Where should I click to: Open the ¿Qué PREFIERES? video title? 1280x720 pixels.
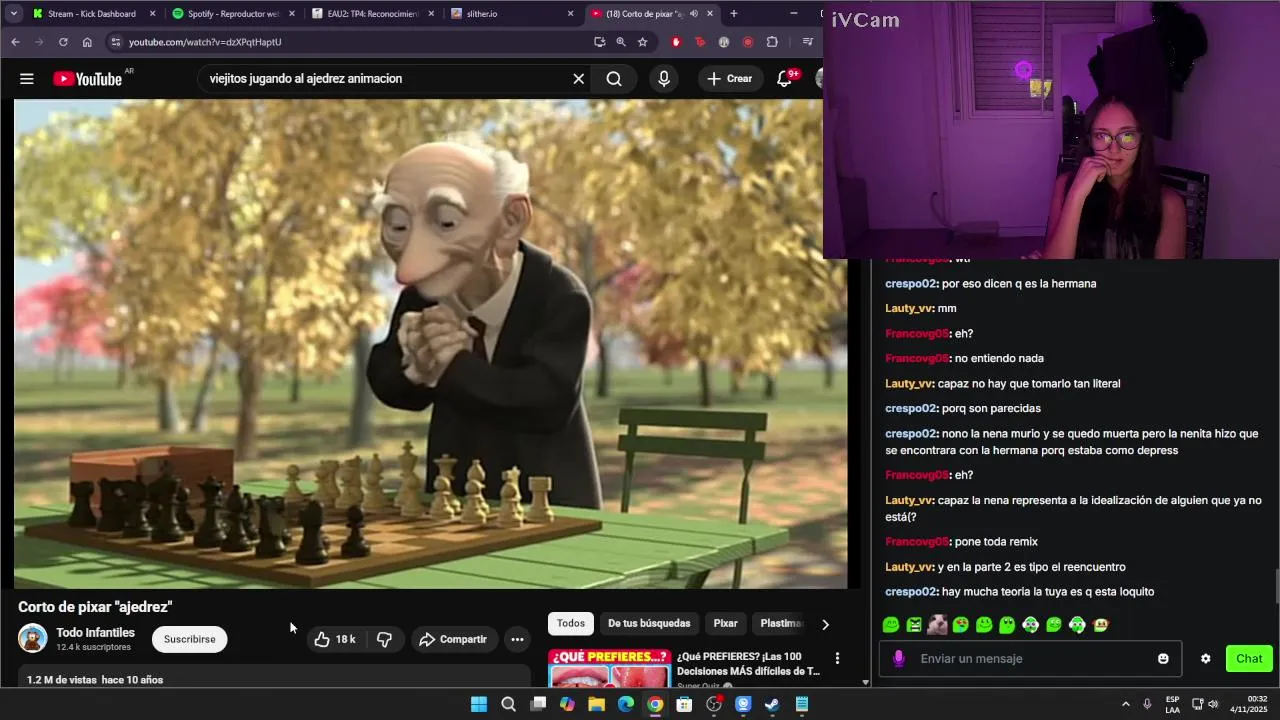748,664
